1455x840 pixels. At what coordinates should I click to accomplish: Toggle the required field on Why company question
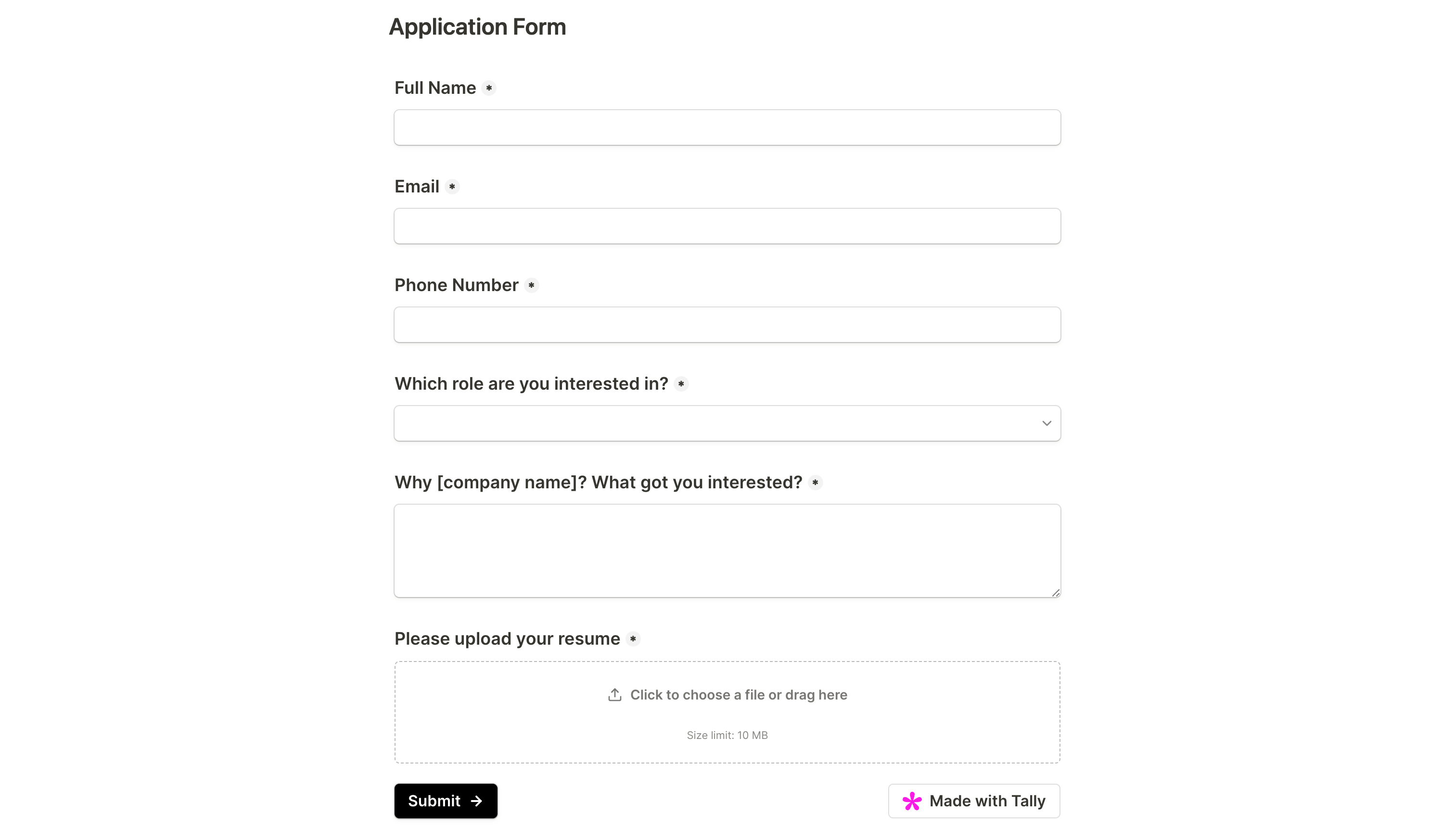[x=815, y=482]
